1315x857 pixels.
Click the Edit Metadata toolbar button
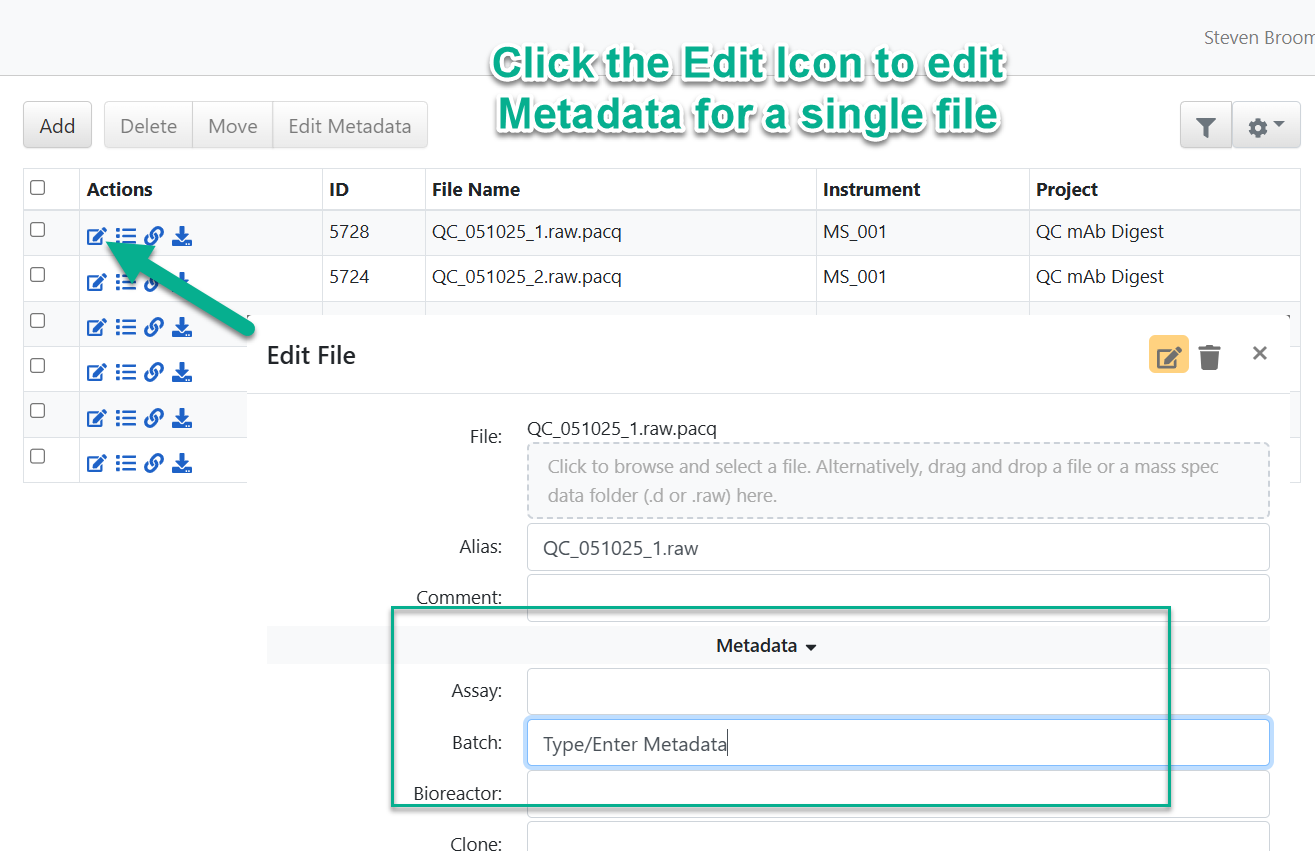(x=350, y=126)
